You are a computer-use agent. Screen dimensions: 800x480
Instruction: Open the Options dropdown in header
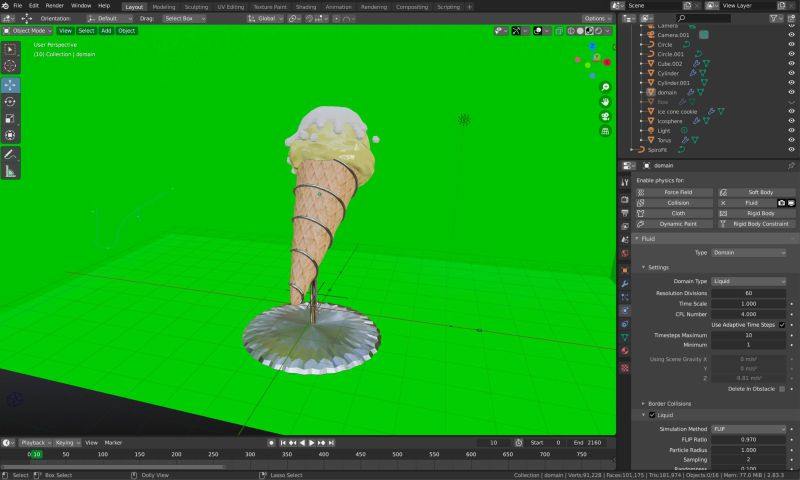pyautogui.click(x=597, y=18)
